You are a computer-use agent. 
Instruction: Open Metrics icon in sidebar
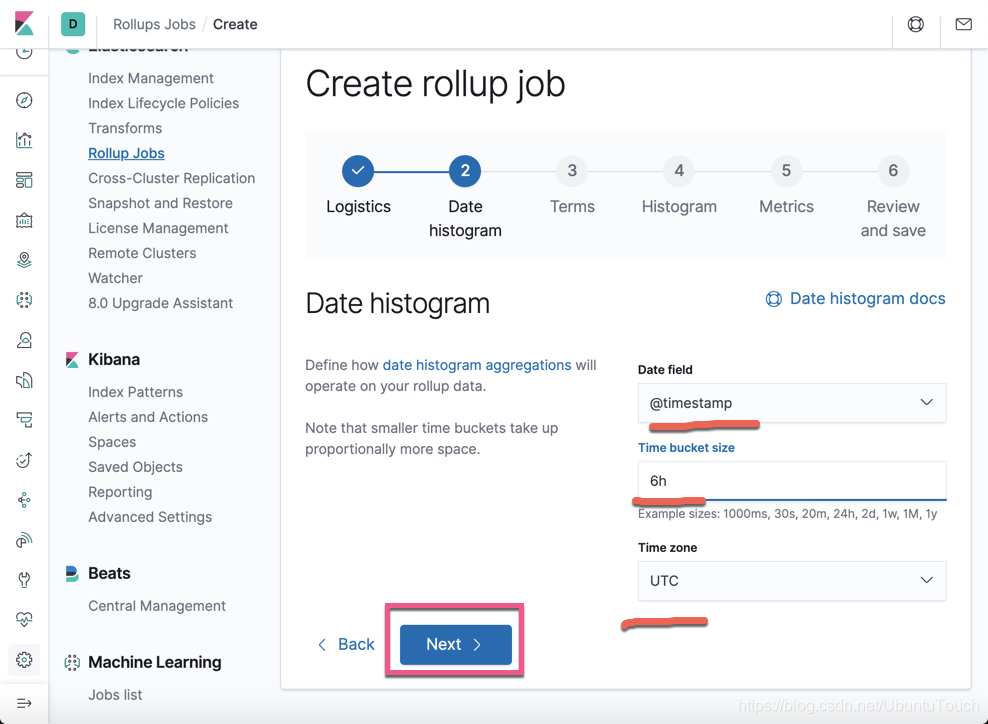tap(24, 340)
